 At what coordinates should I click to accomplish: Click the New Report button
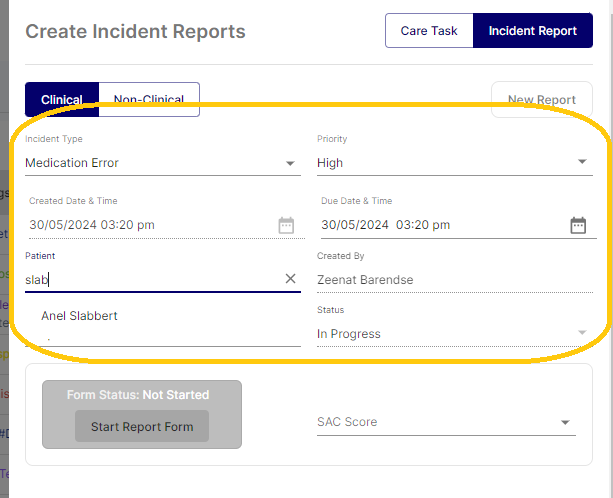[541, 100]
